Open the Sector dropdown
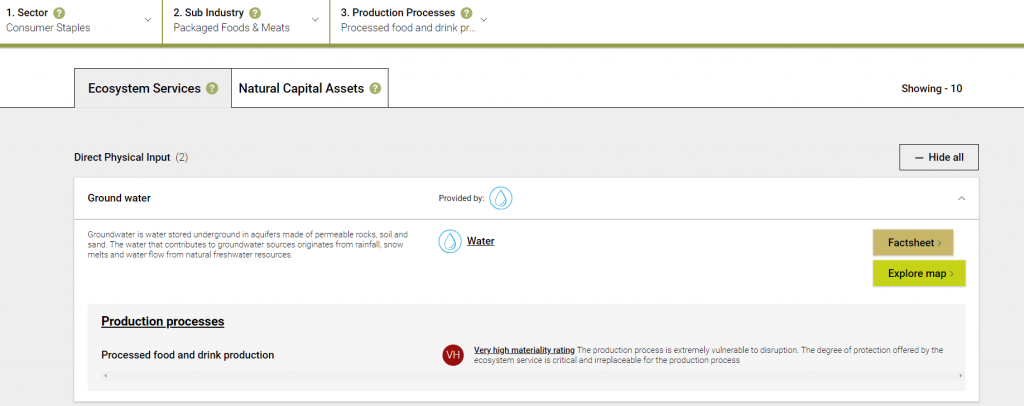1024x406 pixels. point(148,20)
